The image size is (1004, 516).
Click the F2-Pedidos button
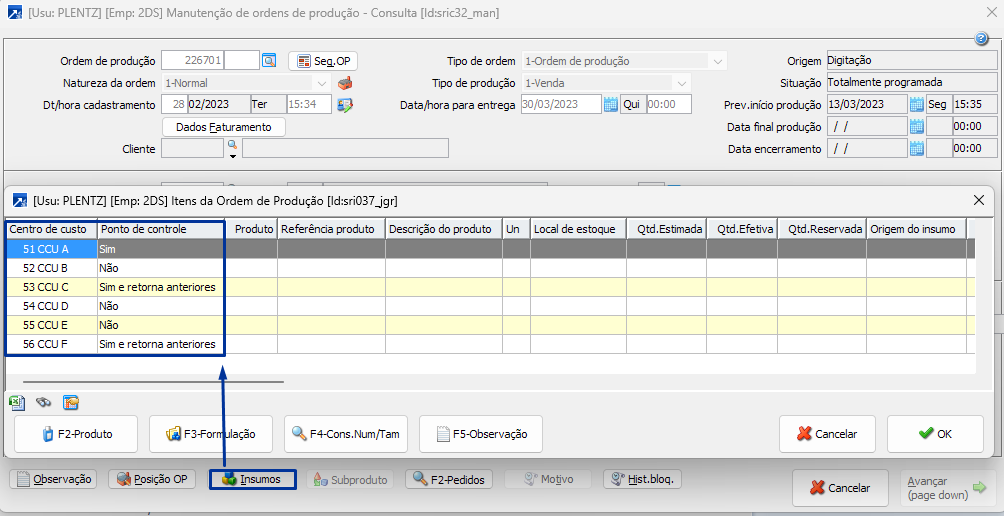448,479
